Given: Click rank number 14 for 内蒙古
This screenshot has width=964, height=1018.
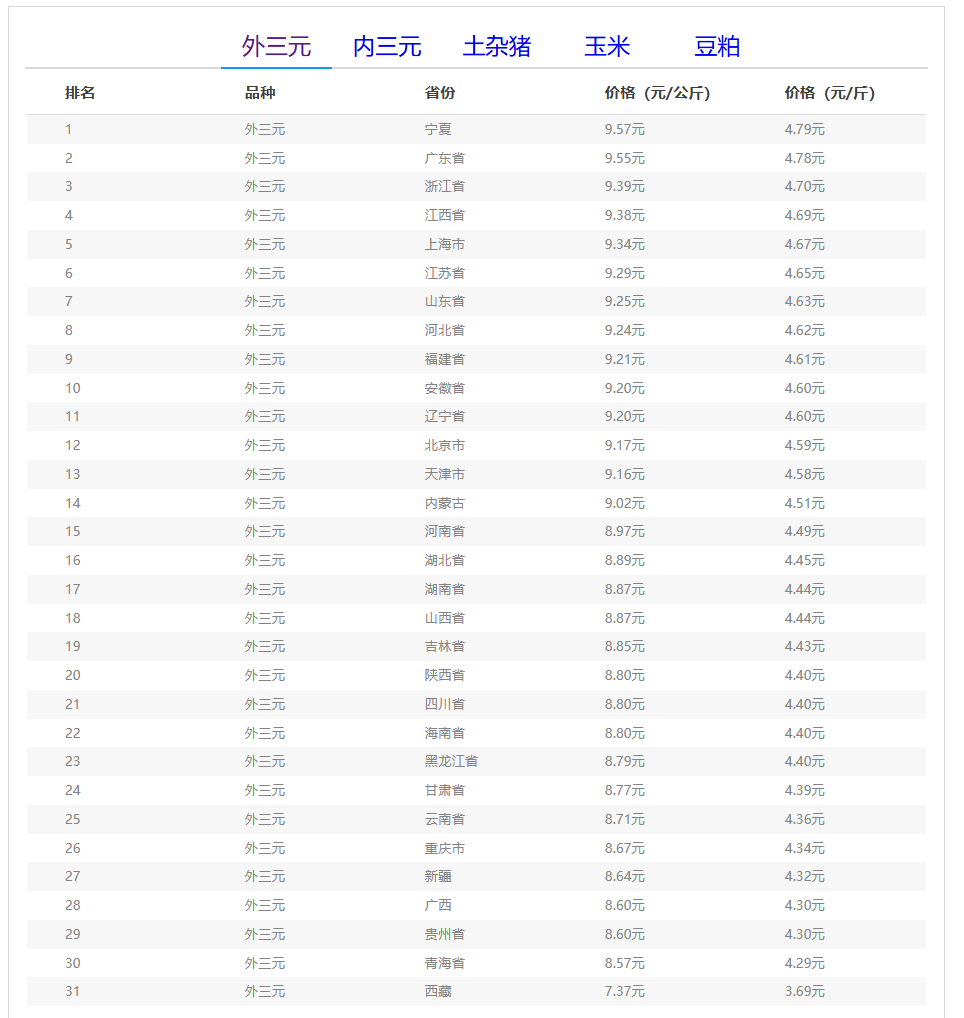Looking at the screenshot, I should tap(73, 503).
